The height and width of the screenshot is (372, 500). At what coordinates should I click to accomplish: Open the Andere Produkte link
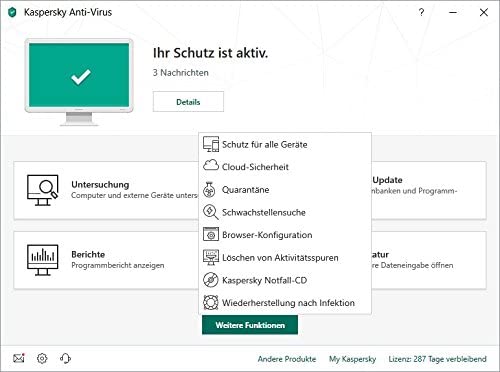coord(287,359)
